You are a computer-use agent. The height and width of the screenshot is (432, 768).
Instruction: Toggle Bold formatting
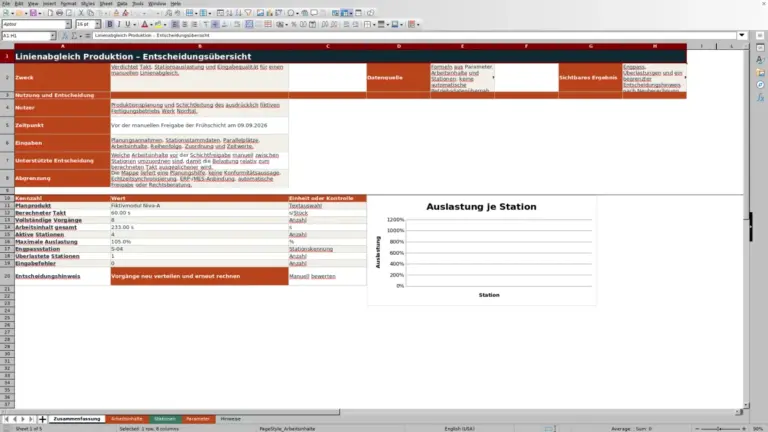[x=110, y=24]
